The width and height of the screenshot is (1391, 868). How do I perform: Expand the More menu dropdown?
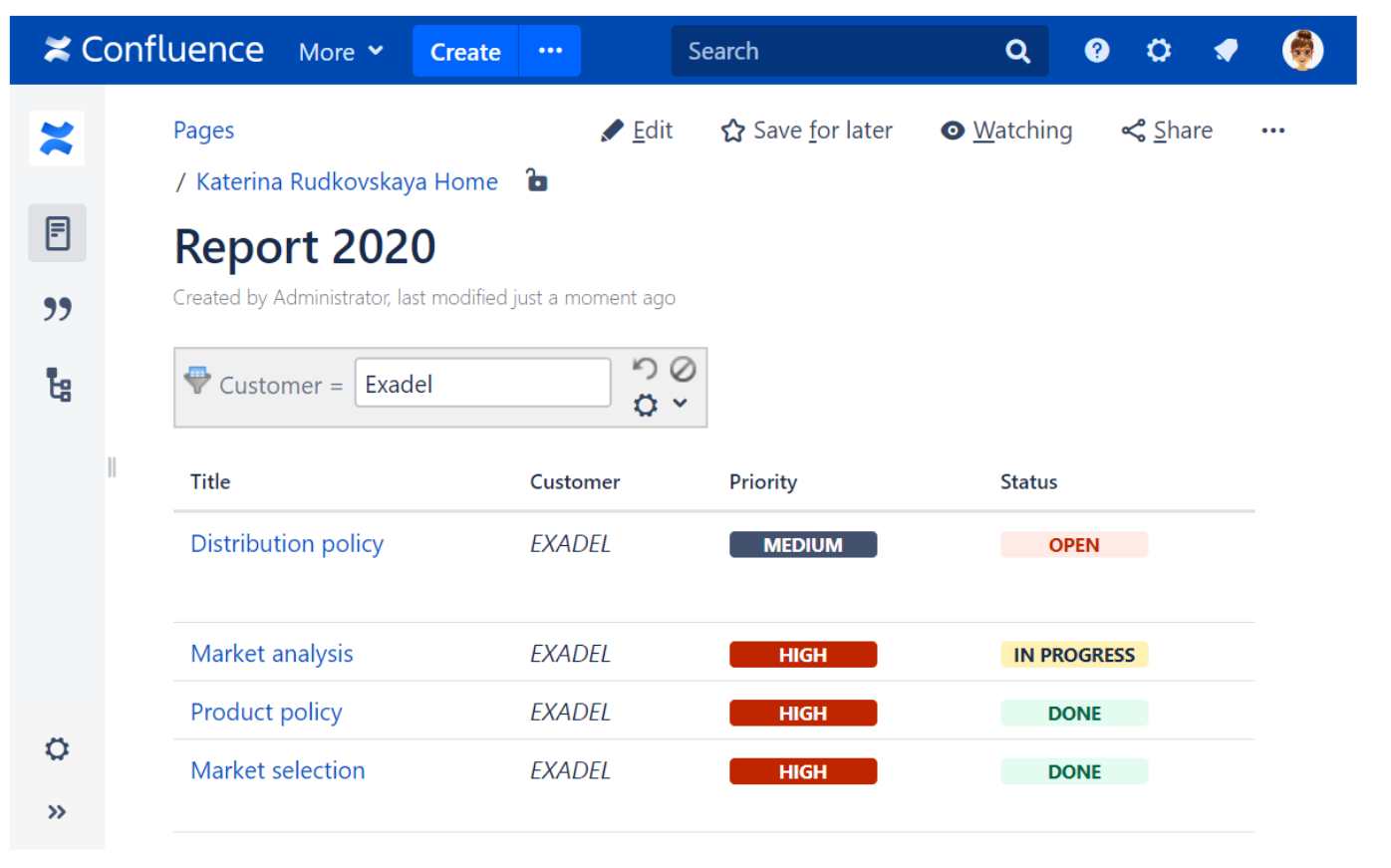click(x=341, y=52)
